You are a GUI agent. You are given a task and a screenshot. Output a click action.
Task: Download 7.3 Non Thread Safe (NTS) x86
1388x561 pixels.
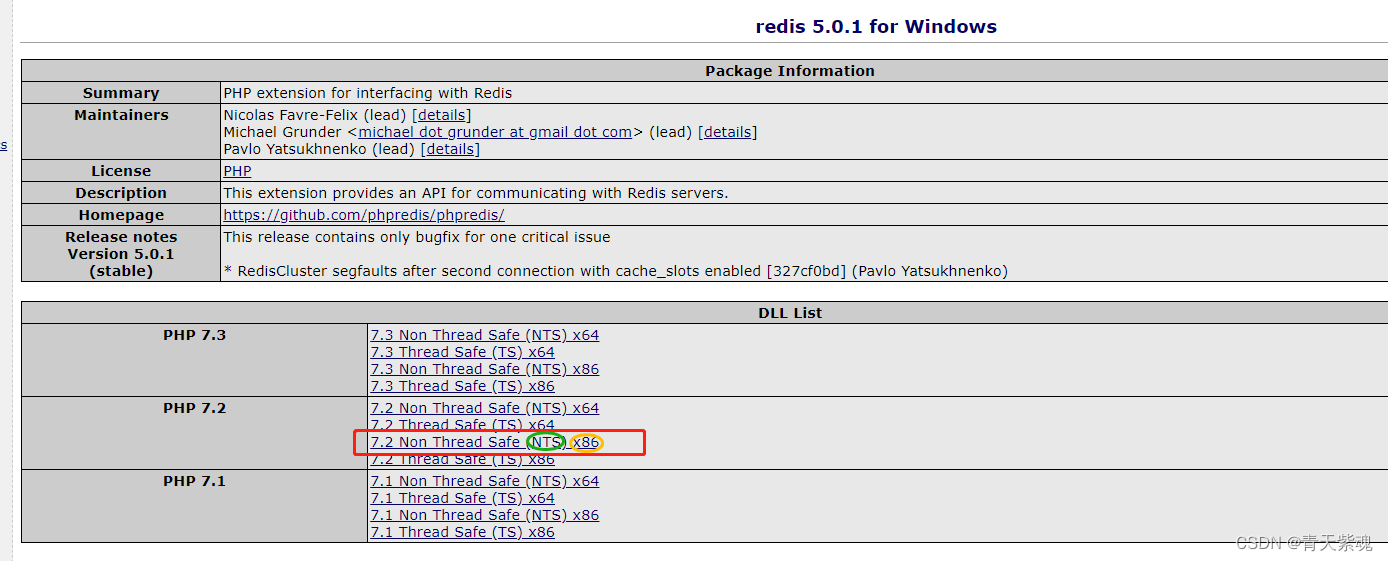(485, 369)
